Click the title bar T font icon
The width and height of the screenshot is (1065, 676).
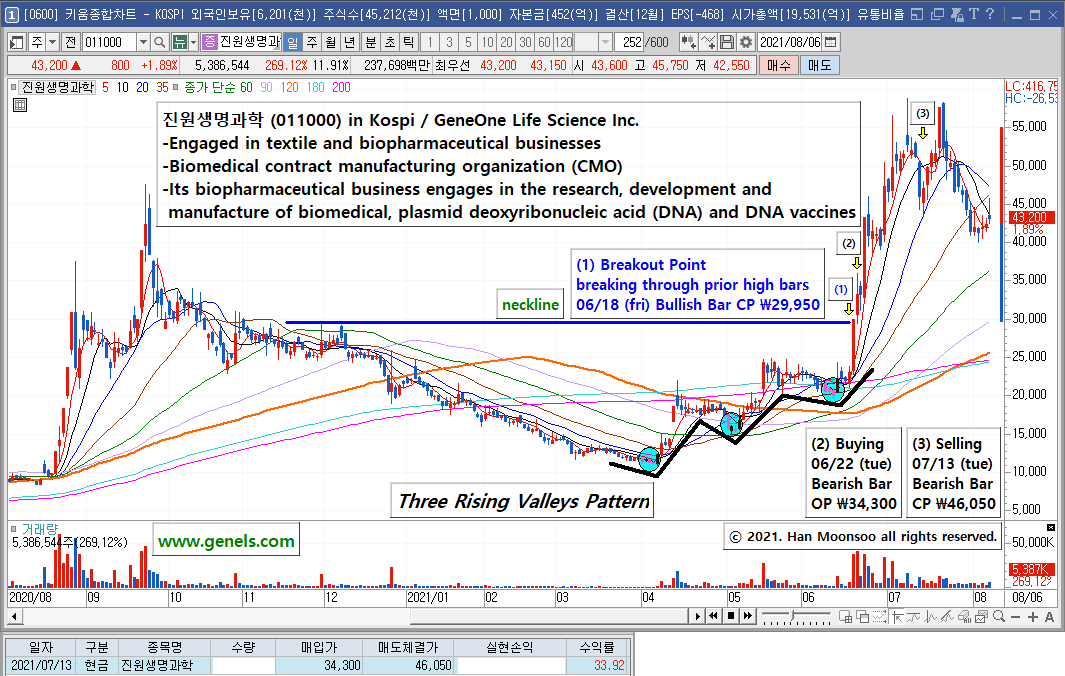click(974, 14)
